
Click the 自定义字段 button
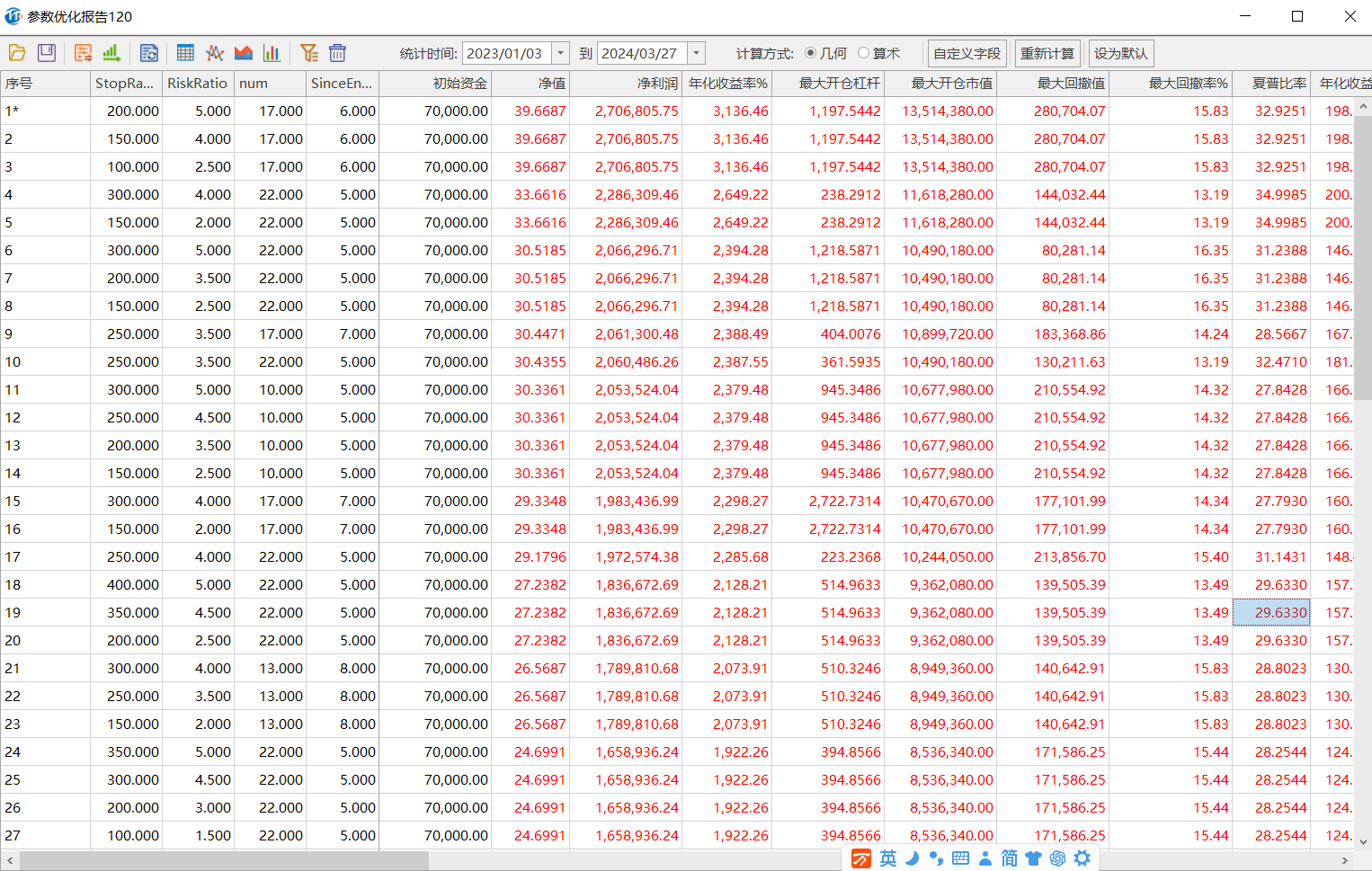pyautogui.click(x=967, y=54)
